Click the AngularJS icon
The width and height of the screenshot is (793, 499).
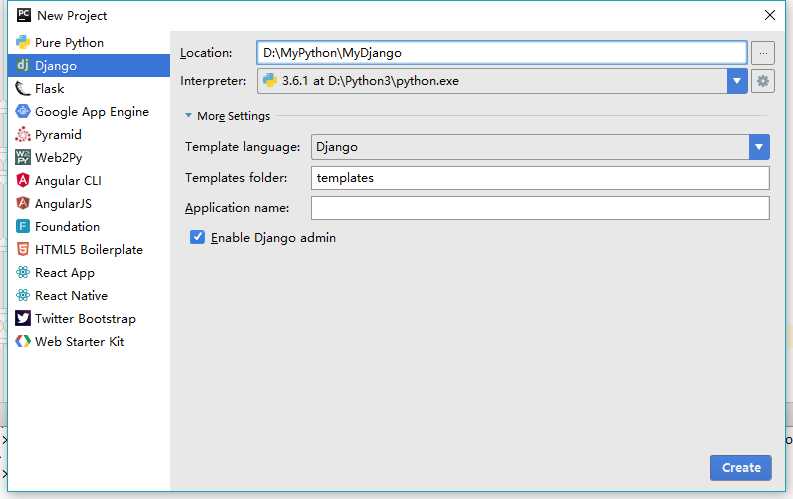[x=23, y=203]
